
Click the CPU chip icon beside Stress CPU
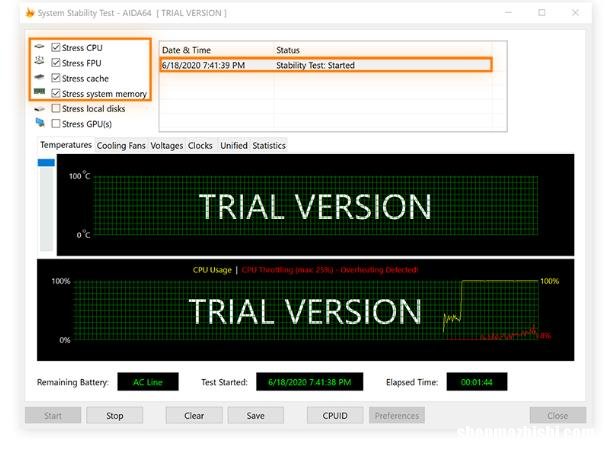(x=39, y=47)
